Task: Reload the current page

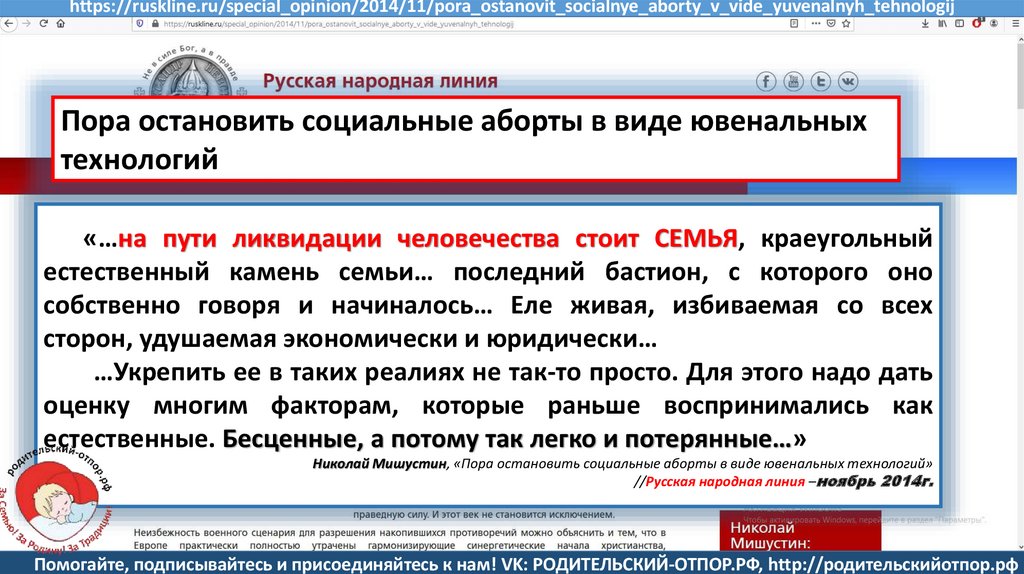Action: [44, 24]
